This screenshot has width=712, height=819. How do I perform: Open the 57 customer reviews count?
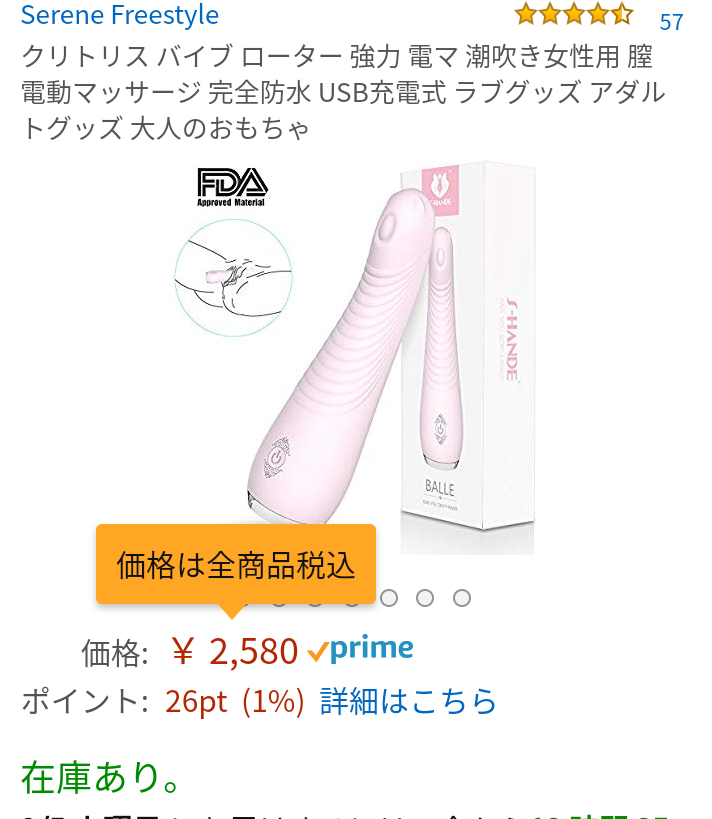click(671, 22)
